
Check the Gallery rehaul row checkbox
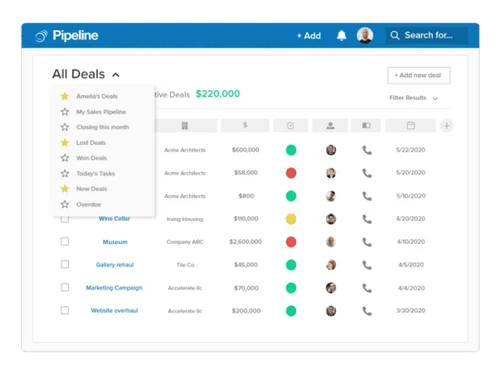(x=65, y=265)
